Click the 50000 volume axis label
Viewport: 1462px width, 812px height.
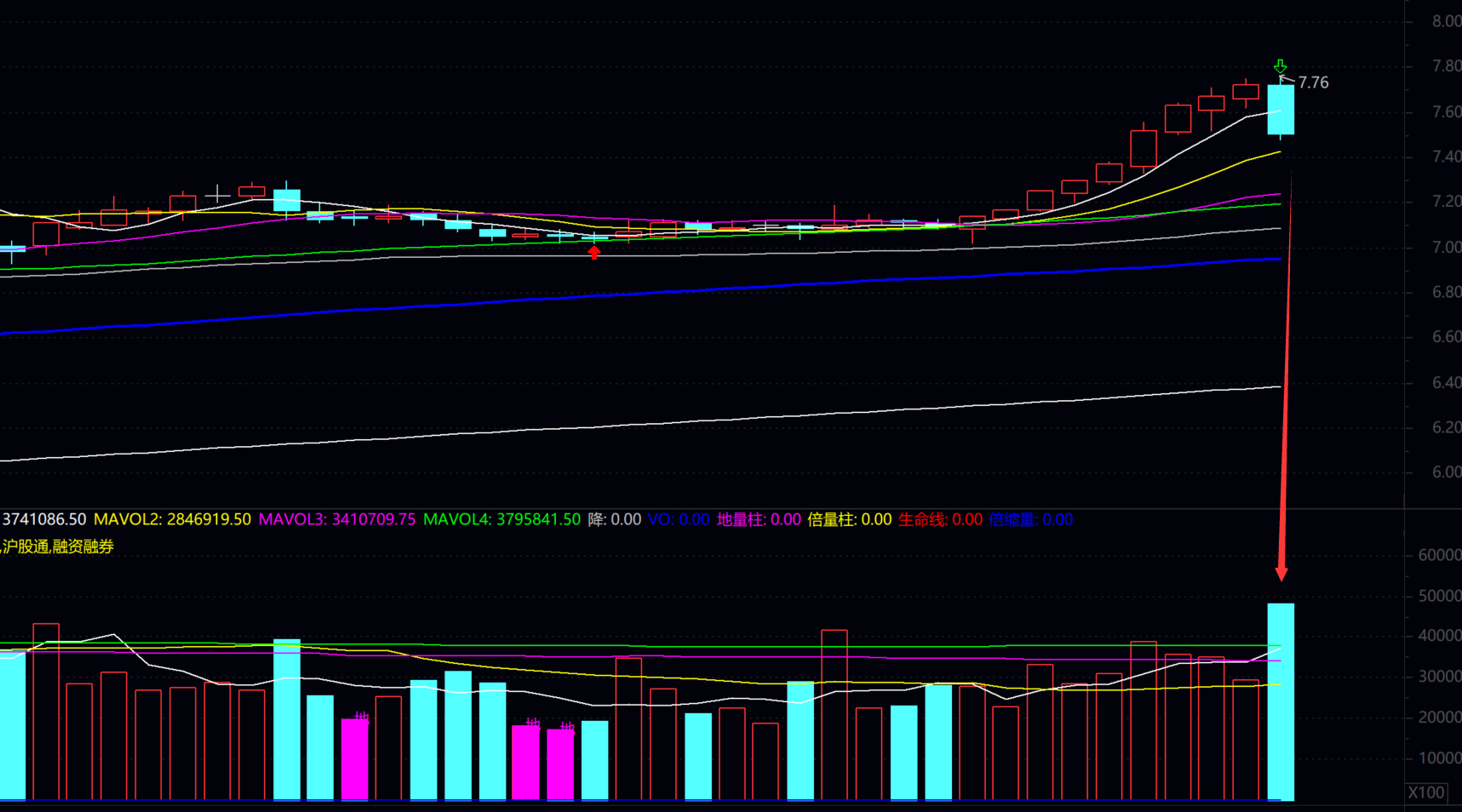coord(1439,596)
